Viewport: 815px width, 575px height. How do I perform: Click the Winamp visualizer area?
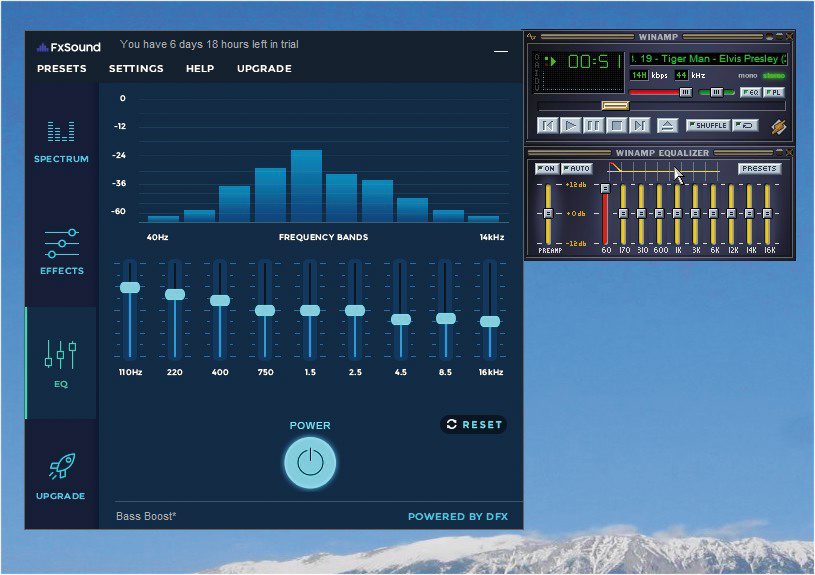point(583,82)
